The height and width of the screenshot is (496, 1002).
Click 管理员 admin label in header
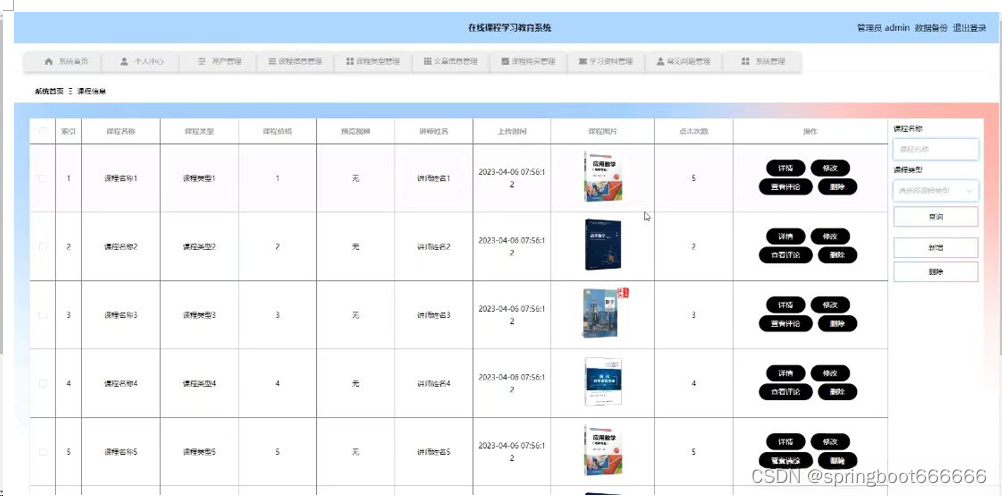(x=883, y=28)
